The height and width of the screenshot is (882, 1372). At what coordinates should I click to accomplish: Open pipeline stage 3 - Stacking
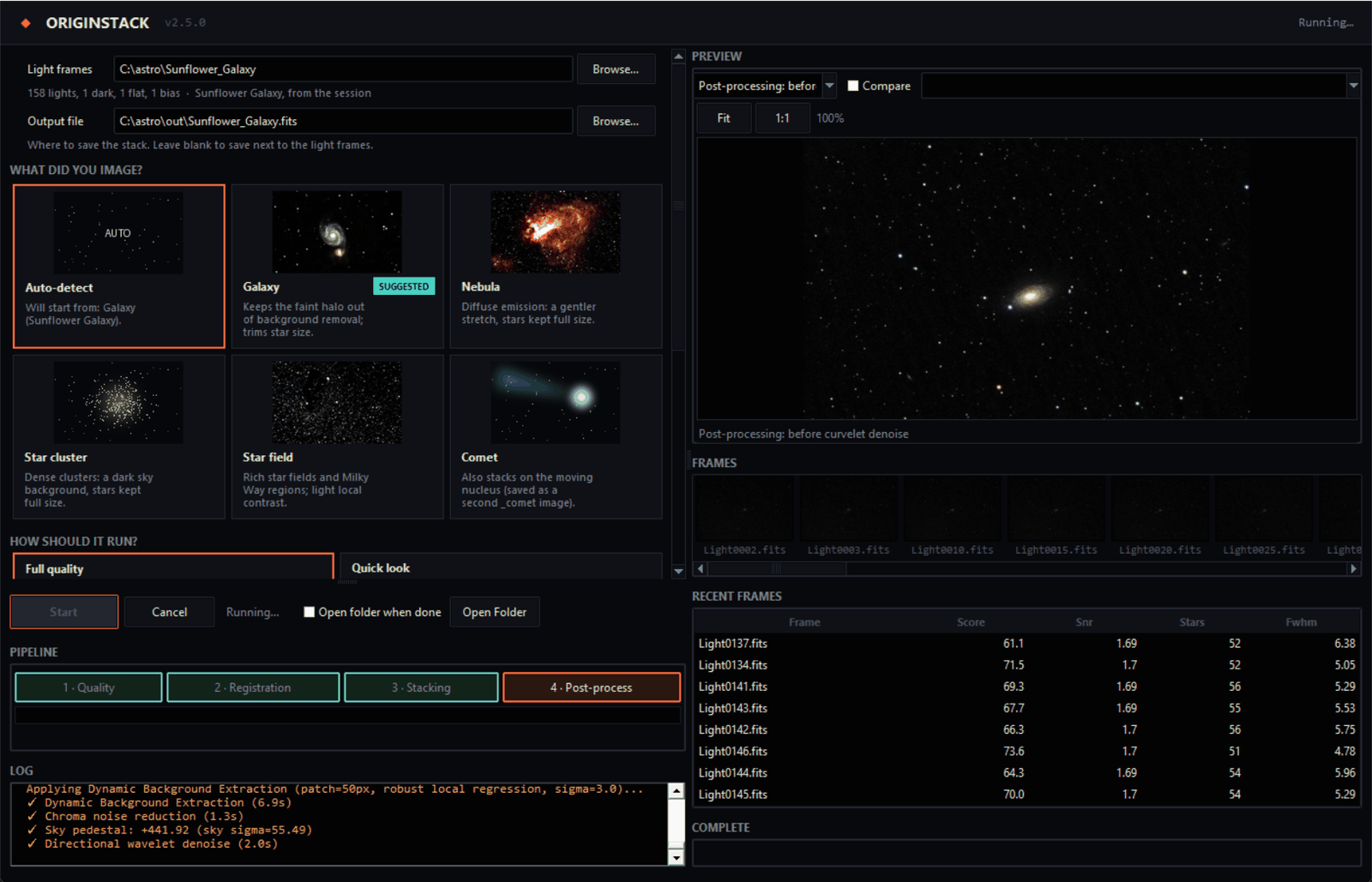(421, 687)
